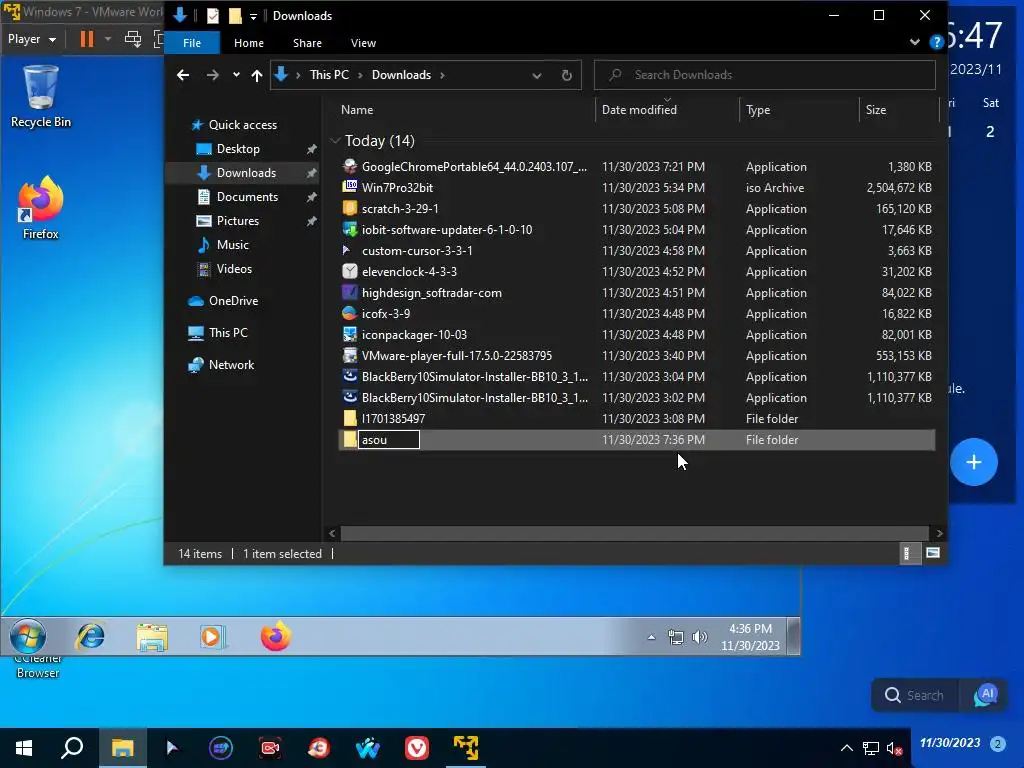Switch to the Share ribbon tab
The height and width of the screenshot is (768, 1024).
coord(307,43)
